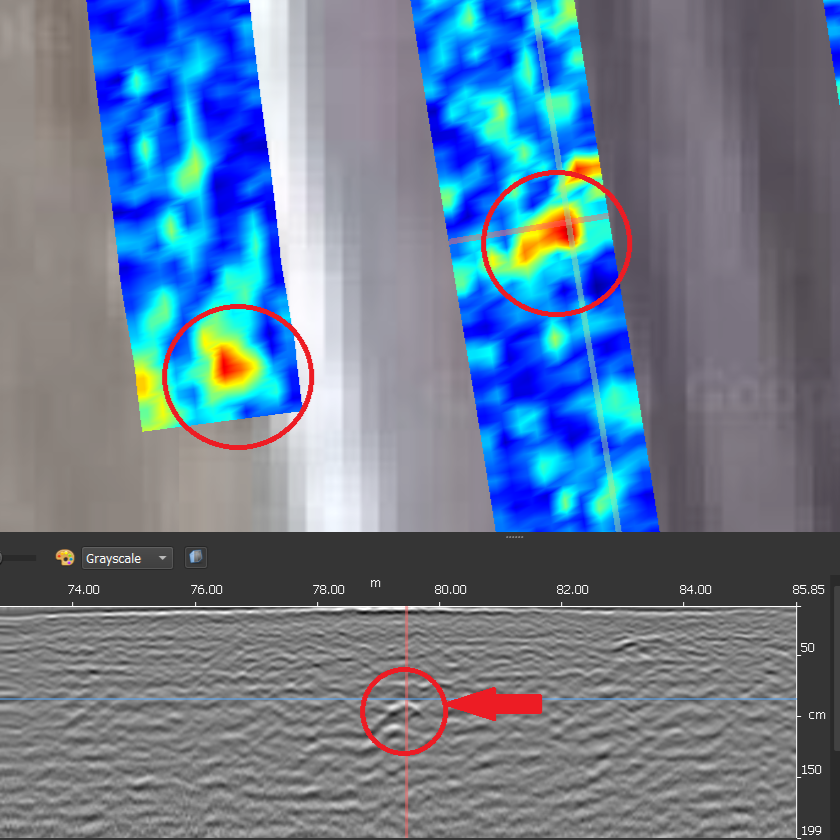Grab the dotted splitter handle between panels

[x=514, y=537]
